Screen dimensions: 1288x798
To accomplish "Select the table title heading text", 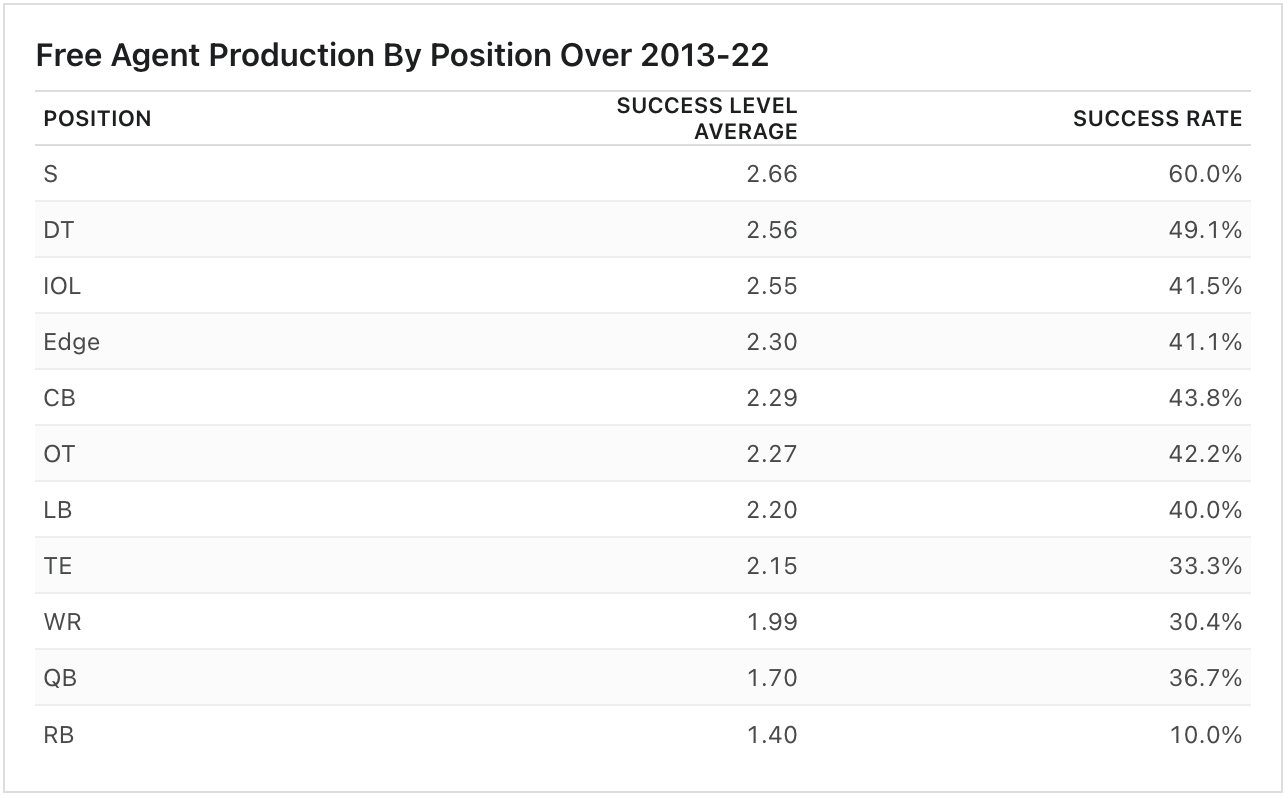I will pyautogui.click(x=402, y=56).
